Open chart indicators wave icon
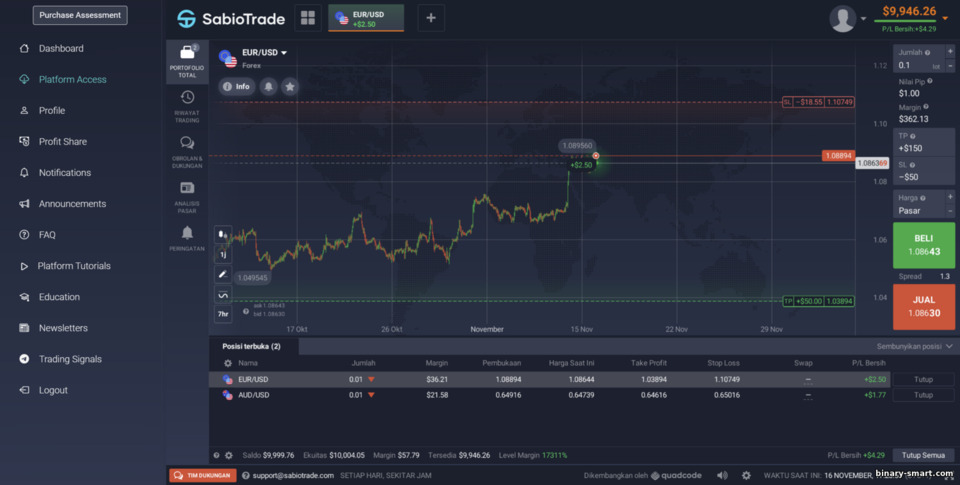Viewport: 960px width, 485px height. coord(223,295)
